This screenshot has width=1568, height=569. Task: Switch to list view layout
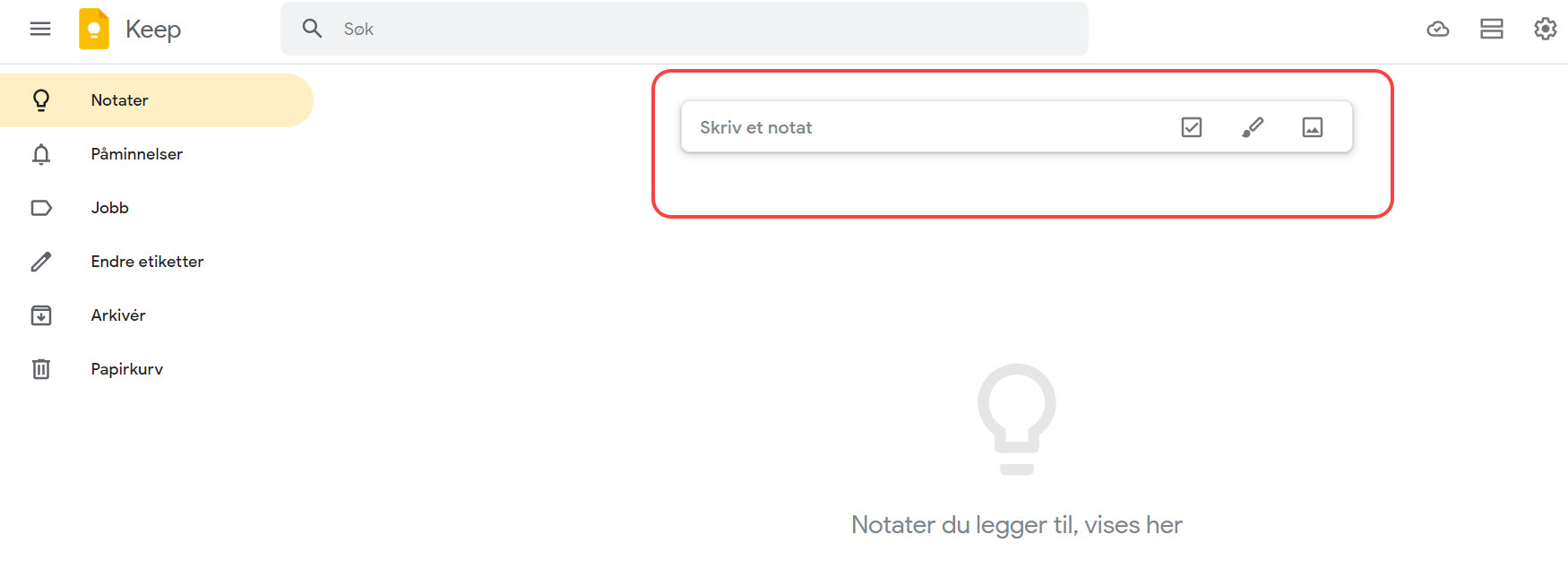point(1492,29)
